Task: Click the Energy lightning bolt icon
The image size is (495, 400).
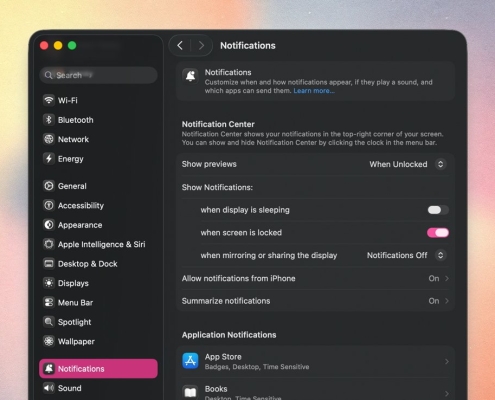Action: coord(49,159)
